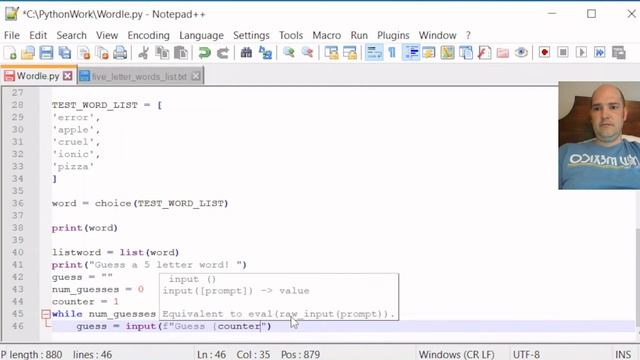Open the Macro menu
The image size is (640, 360).
click(x=327, y=36)
